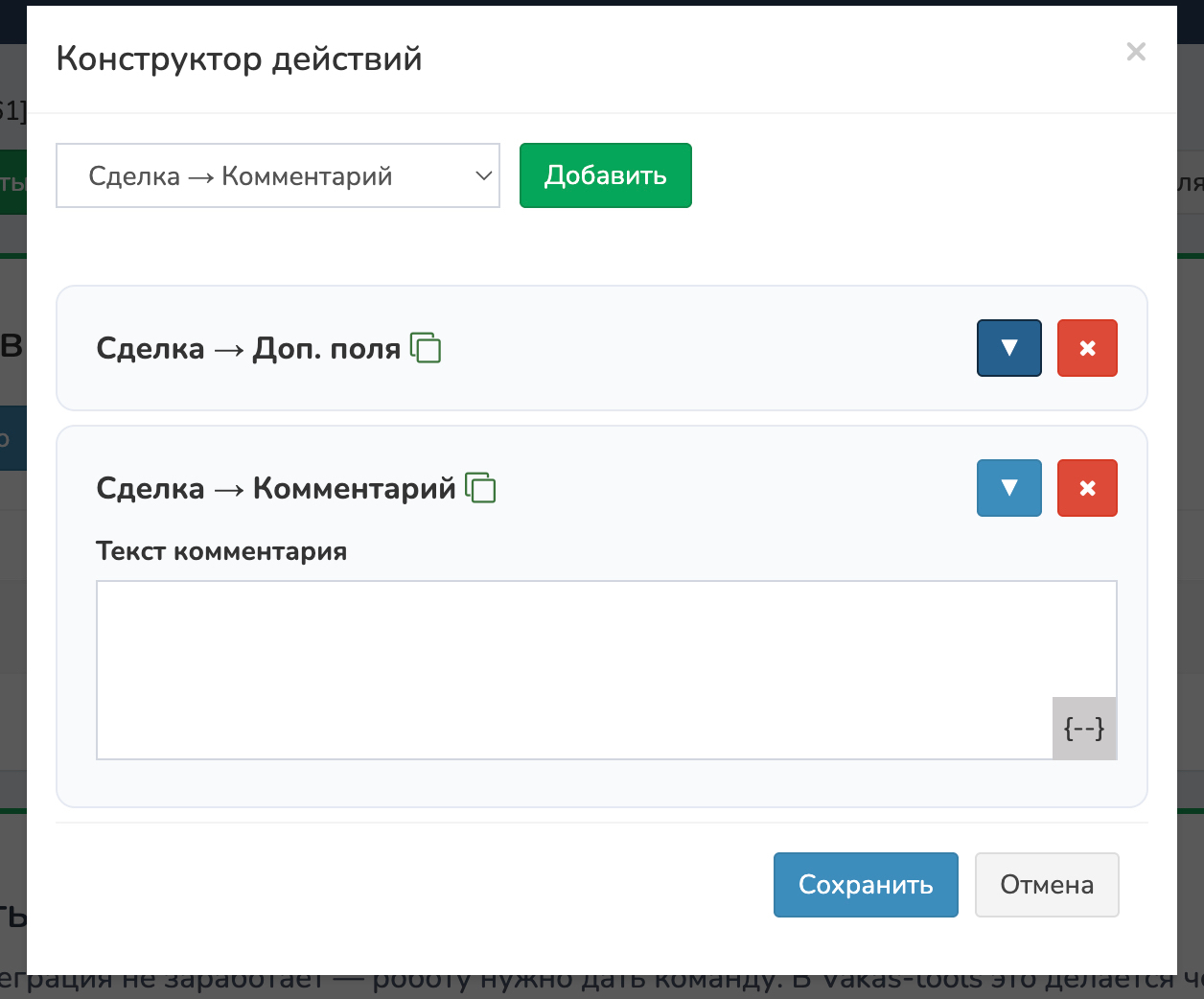1204x999 pixels.
Task: Close the Конструктор действий dialog
Action: coord(1136,52)
